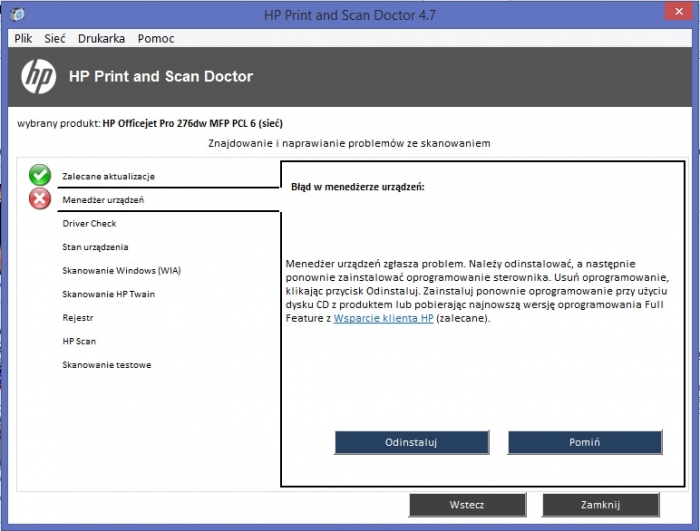Click the Błąd w menedżerze urządzeń heading

358,187
